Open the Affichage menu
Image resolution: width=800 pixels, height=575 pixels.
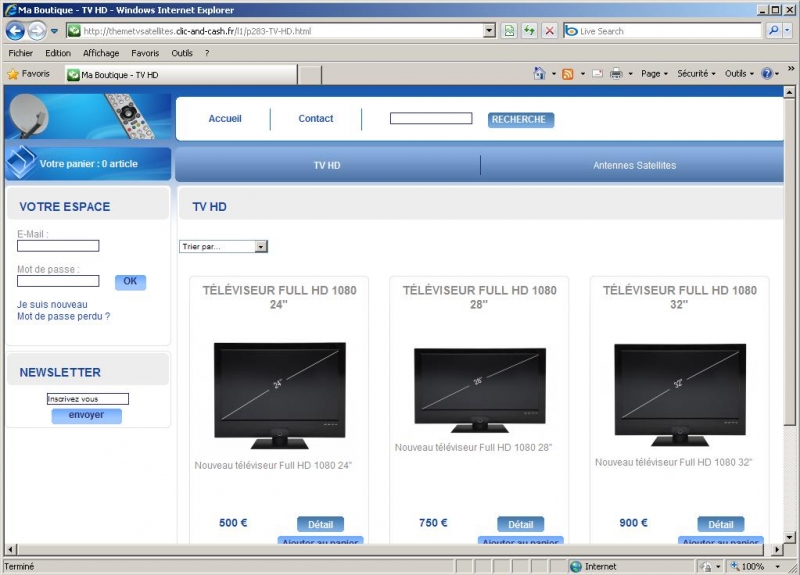point(101,53)
